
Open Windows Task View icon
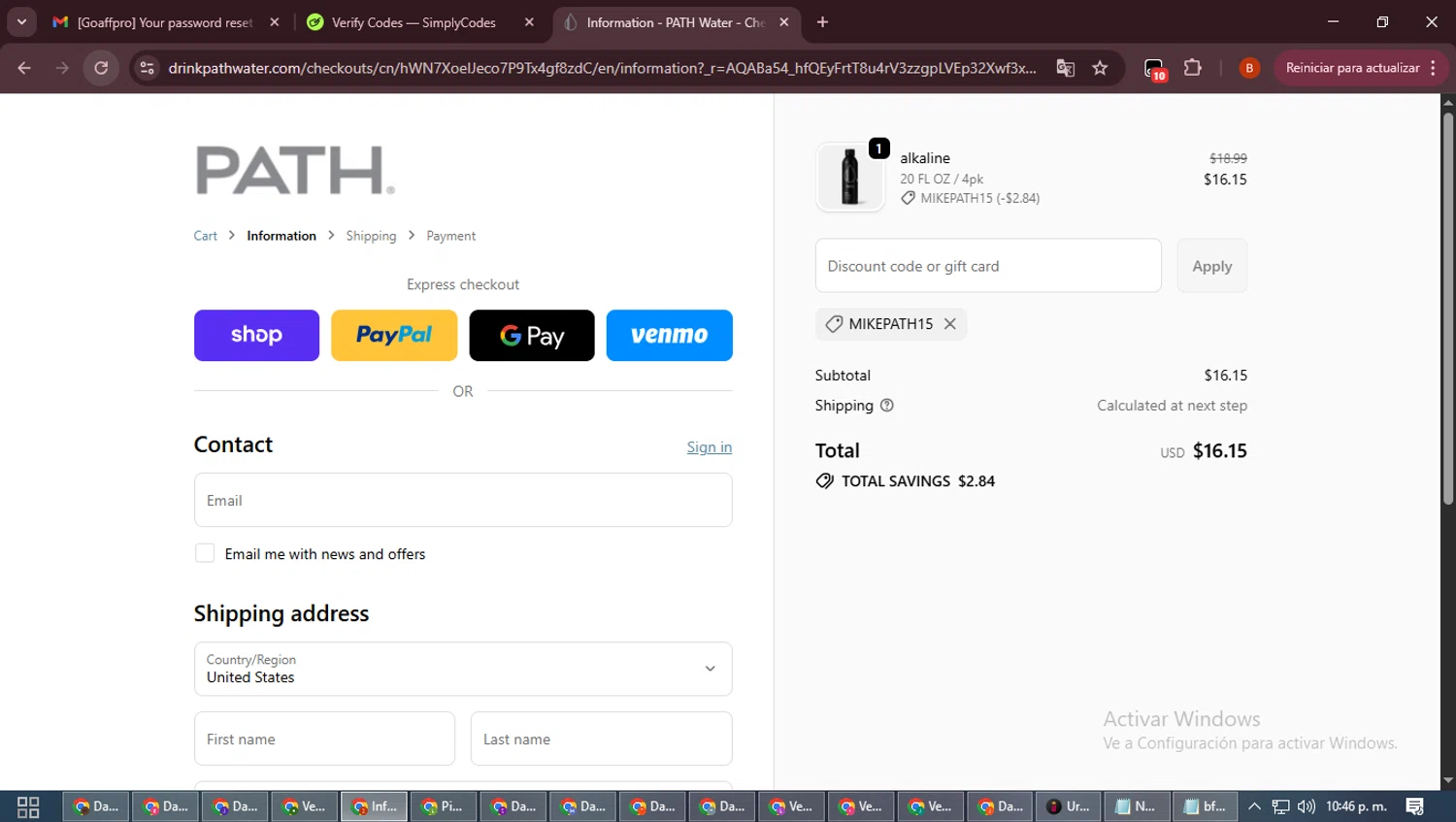(x=28, y=806)
